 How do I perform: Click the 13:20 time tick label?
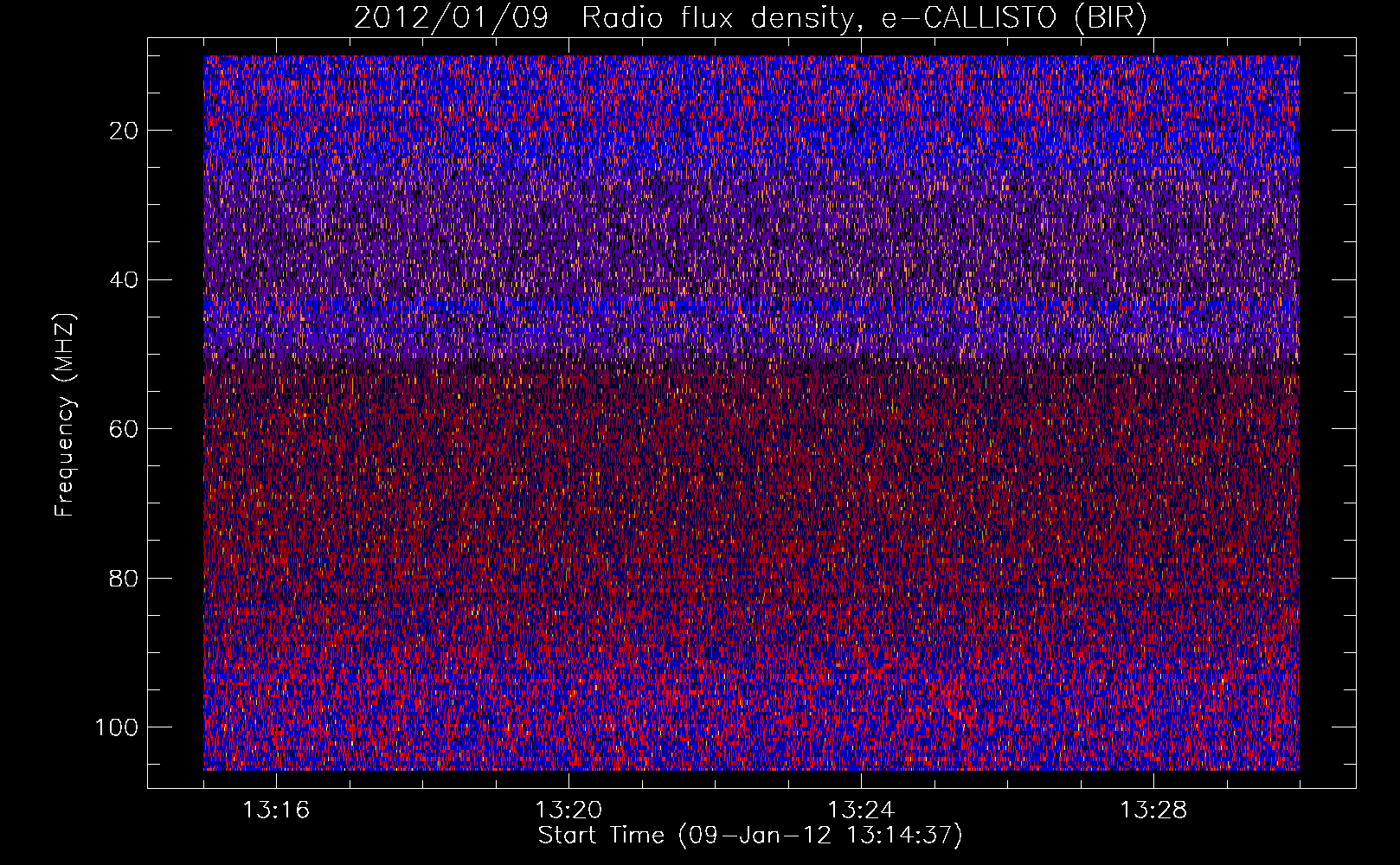tap(568, 811)
